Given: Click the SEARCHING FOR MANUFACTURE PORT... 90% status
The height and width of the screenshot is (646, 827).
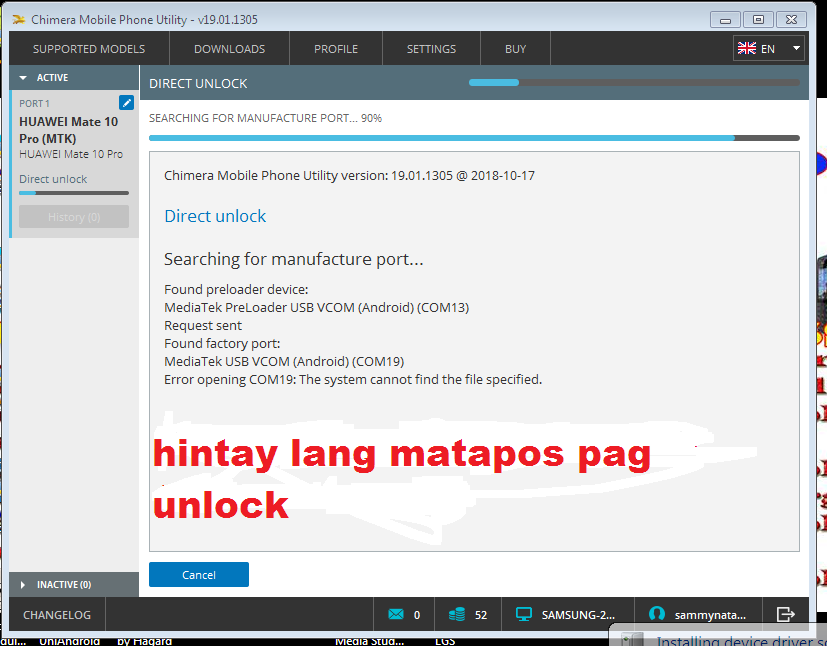Looking at the screenshot, I should click(265, 118).
